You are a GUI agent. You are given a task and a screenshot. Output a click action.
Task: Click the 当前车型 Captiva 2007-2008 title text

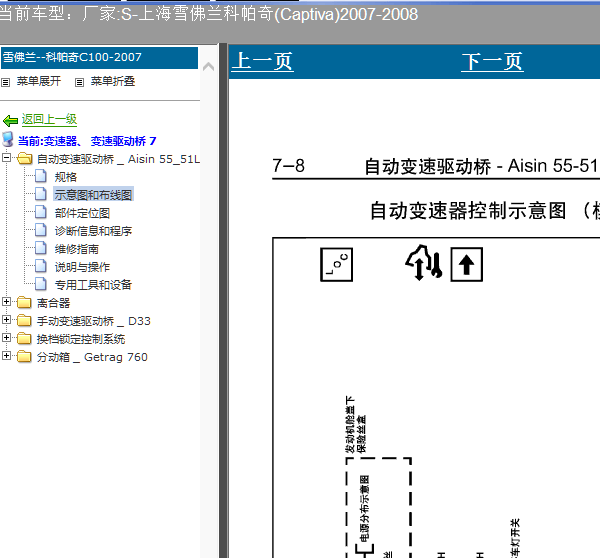(x=209, y=15)
